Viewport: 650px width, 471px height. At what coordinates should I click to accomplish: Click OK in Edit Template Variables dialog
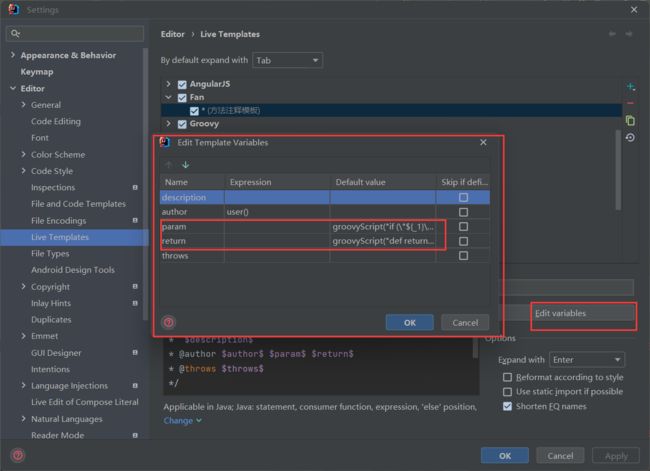click(x=410, y=323)
